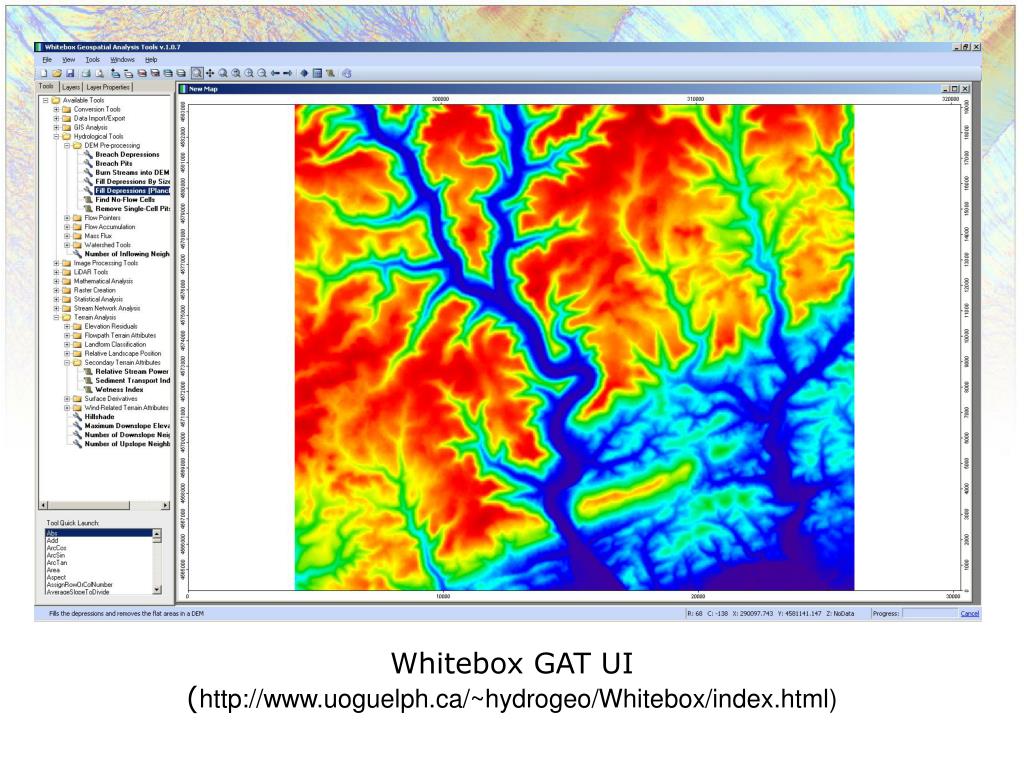1024x768 pixels.
Task: Click the script scroll toolbar icon
Action: click(x=330, y=73)
